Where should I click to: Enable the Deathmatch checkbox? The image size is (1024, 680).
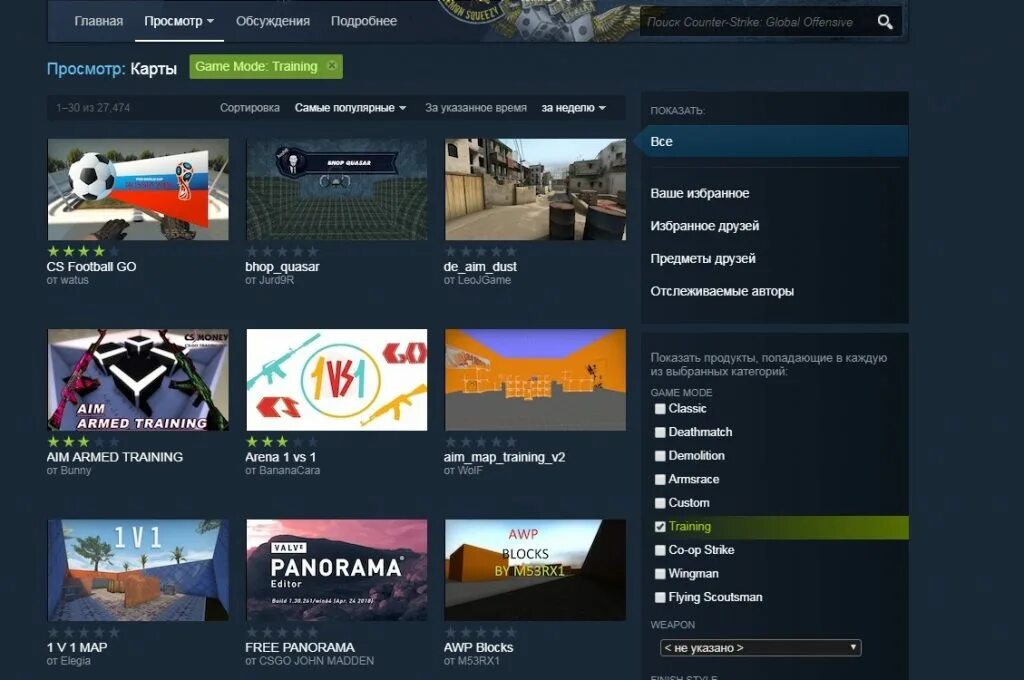[x=660, y=432]
